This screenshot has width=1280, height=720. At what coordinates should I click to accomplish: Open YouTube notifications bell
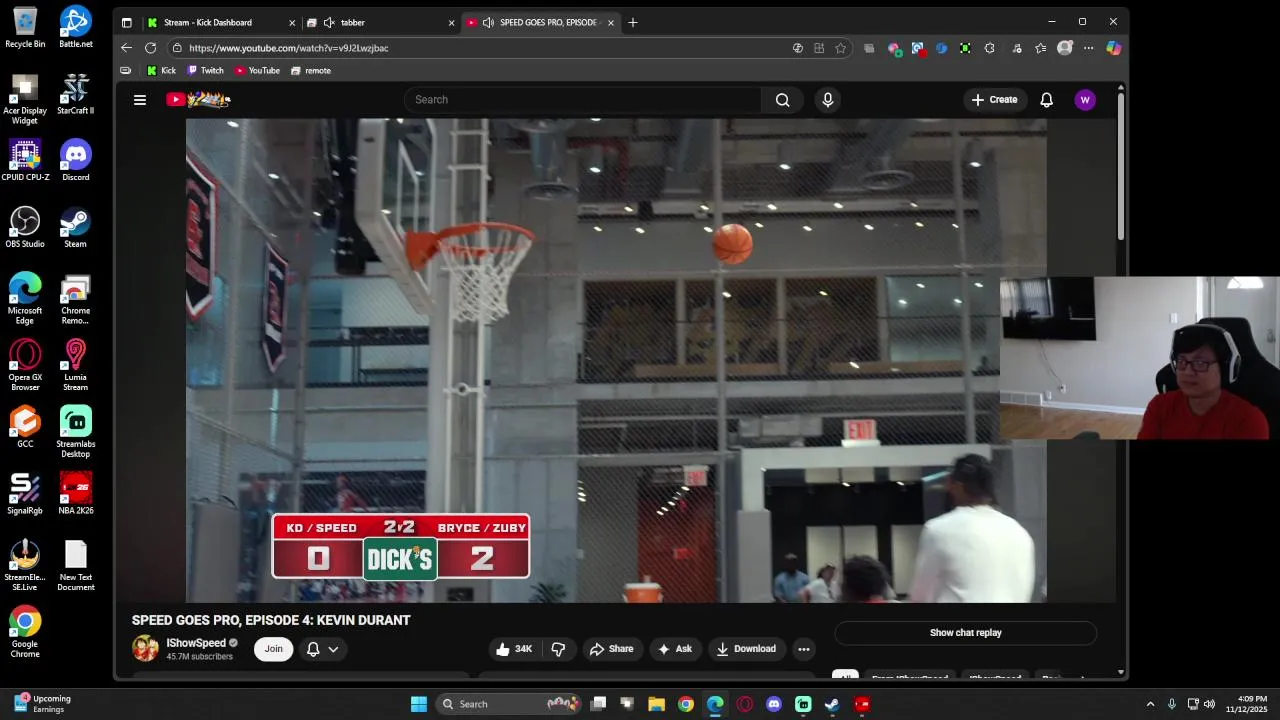(1046, 100)
